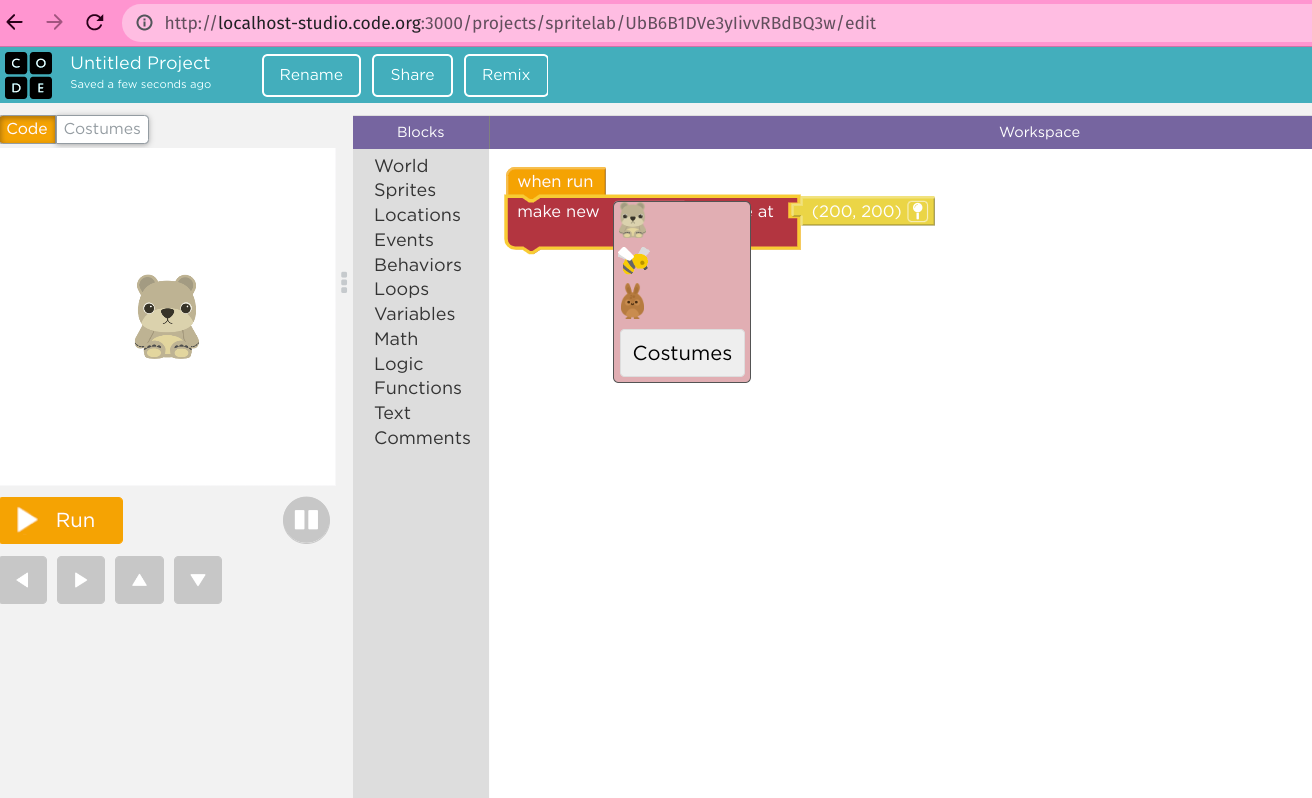
Task: Pause the preview with the pause icon
Action: (x=306, y=520)
